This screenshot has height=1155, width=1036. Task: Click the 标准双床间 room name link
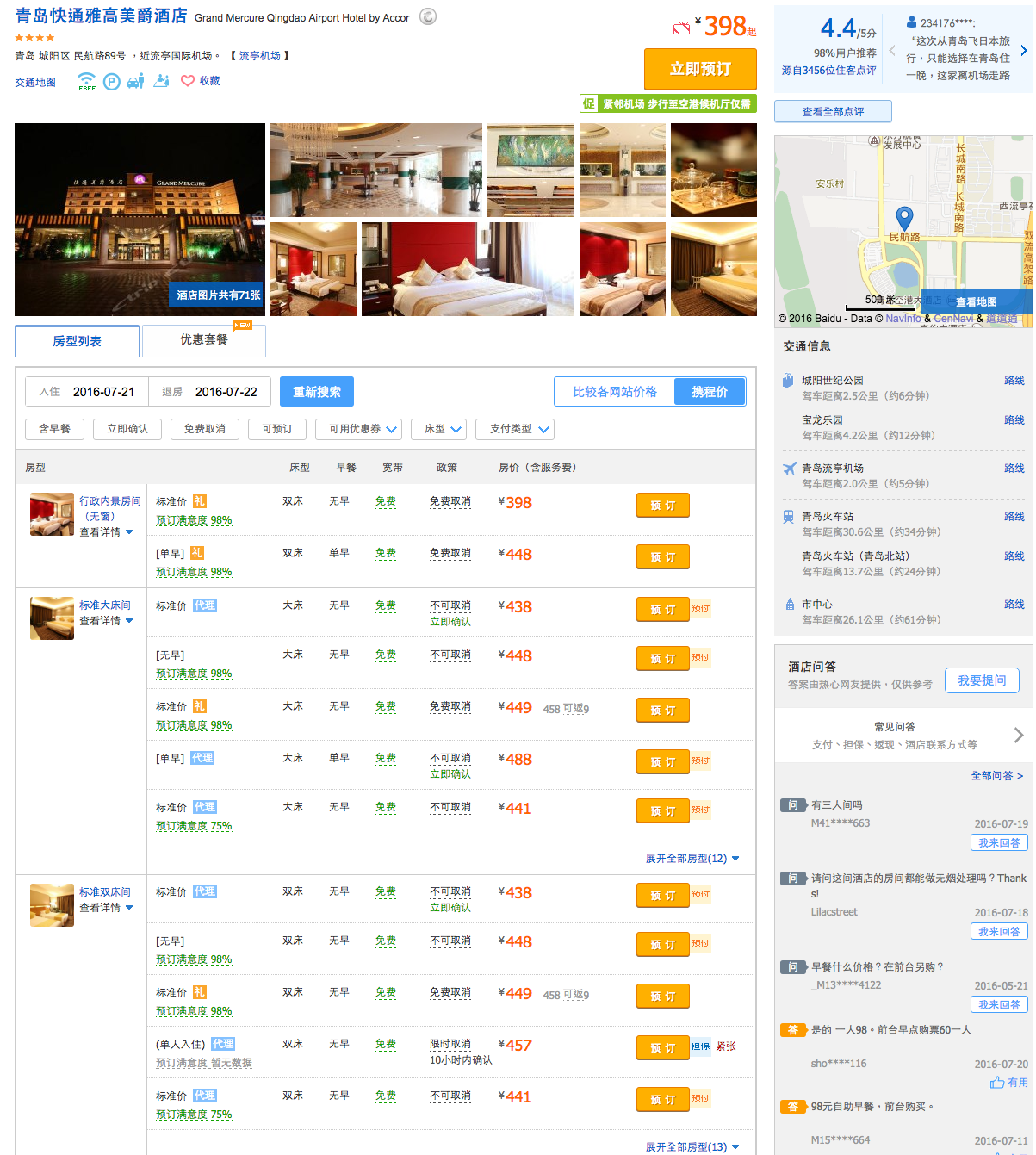[105, 892]
